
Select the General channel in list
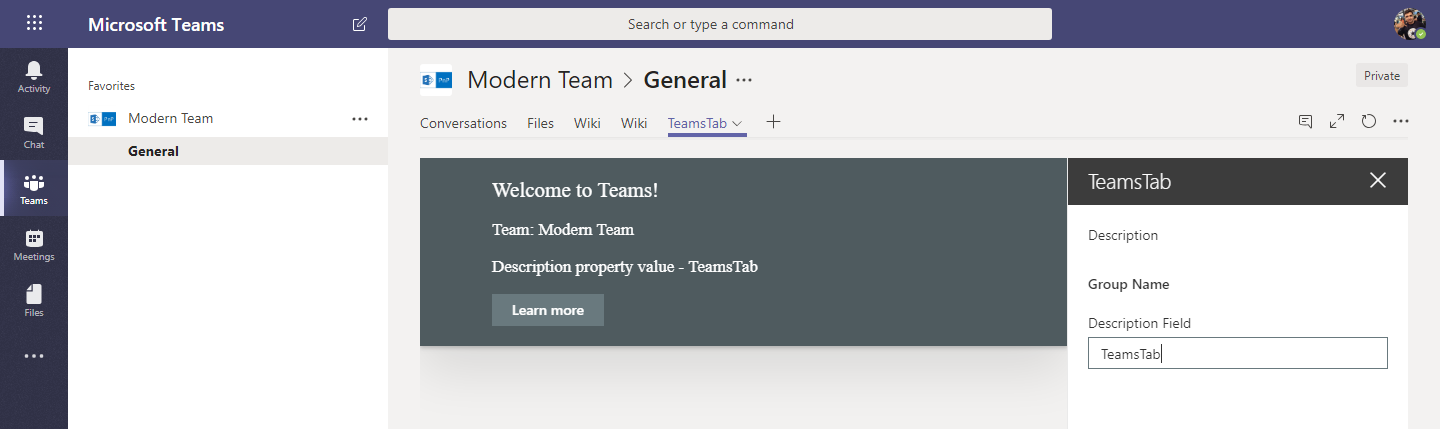153,151
